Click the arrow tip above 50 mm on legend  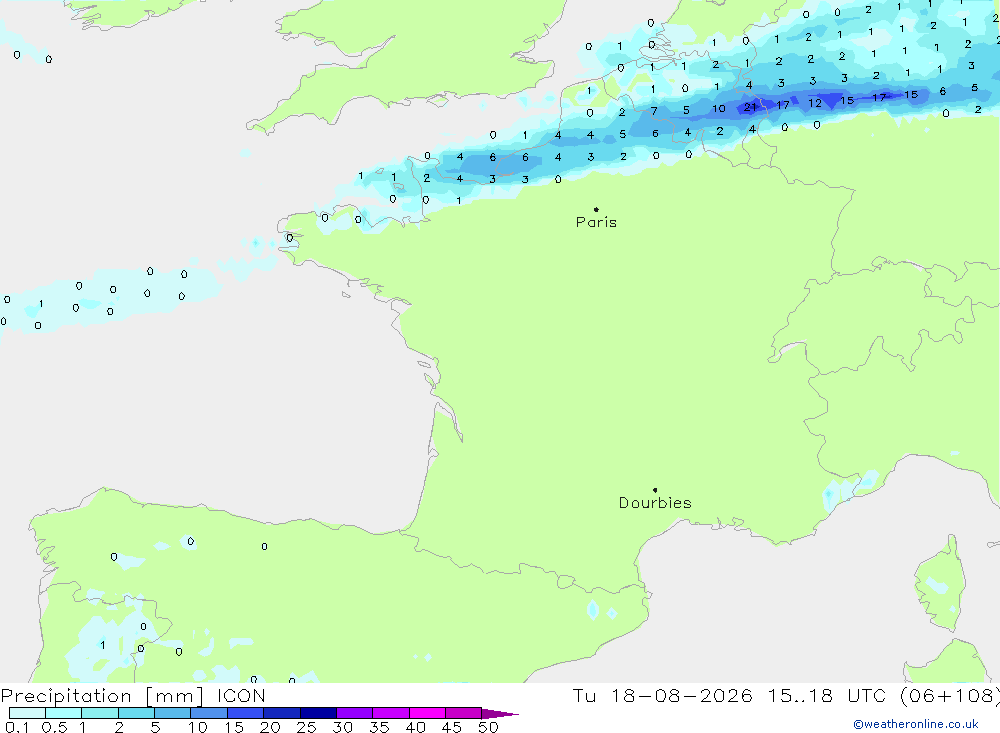pos(501,713)
